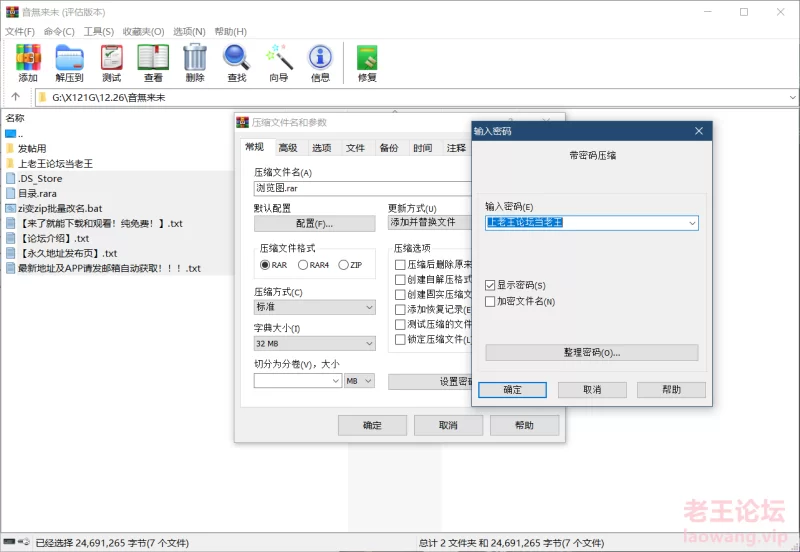The image size is (800, 552).
Task: Enable 创建固实压缩 solid archive checkbox
Action: pyautogui.click(x=400, y=294)
